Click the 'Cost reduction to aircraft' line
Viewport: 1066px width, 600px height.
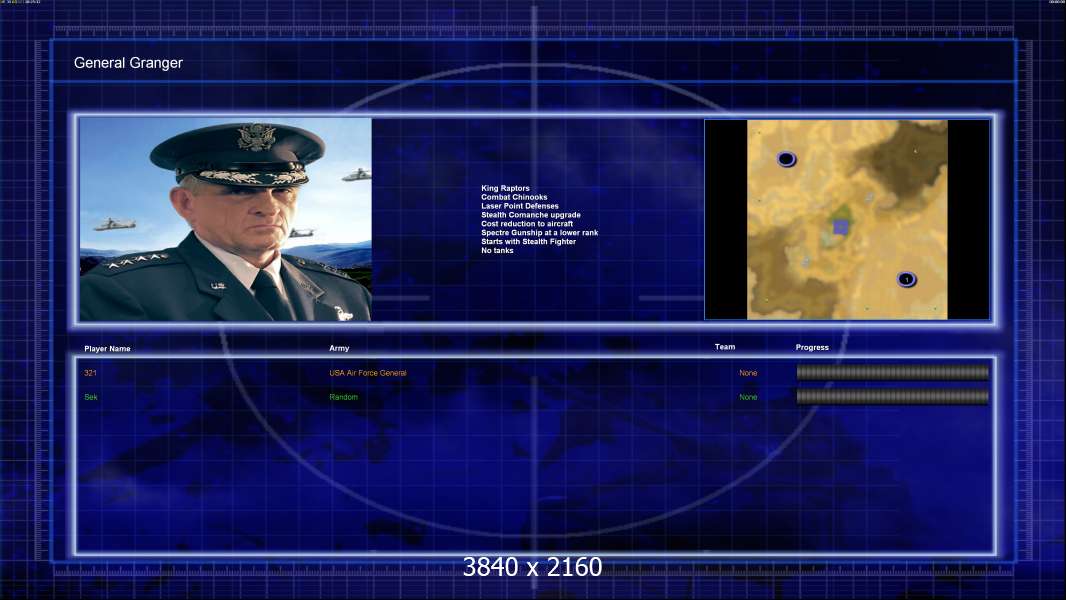(527, 224)
